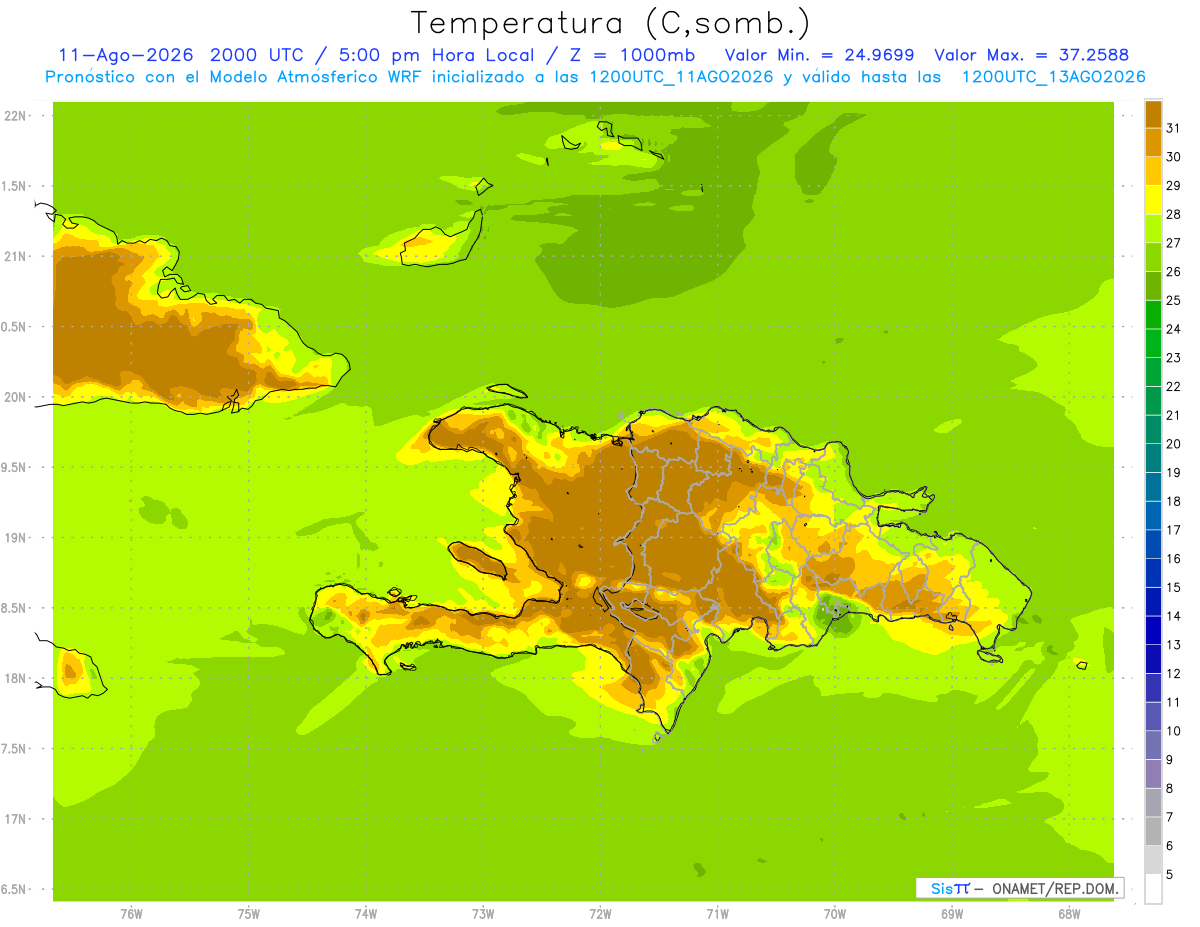Image resolution: width=1200 pixels, height=927 pixels.
Task: Click color scale label "23"
Action: click(1174, 357)
